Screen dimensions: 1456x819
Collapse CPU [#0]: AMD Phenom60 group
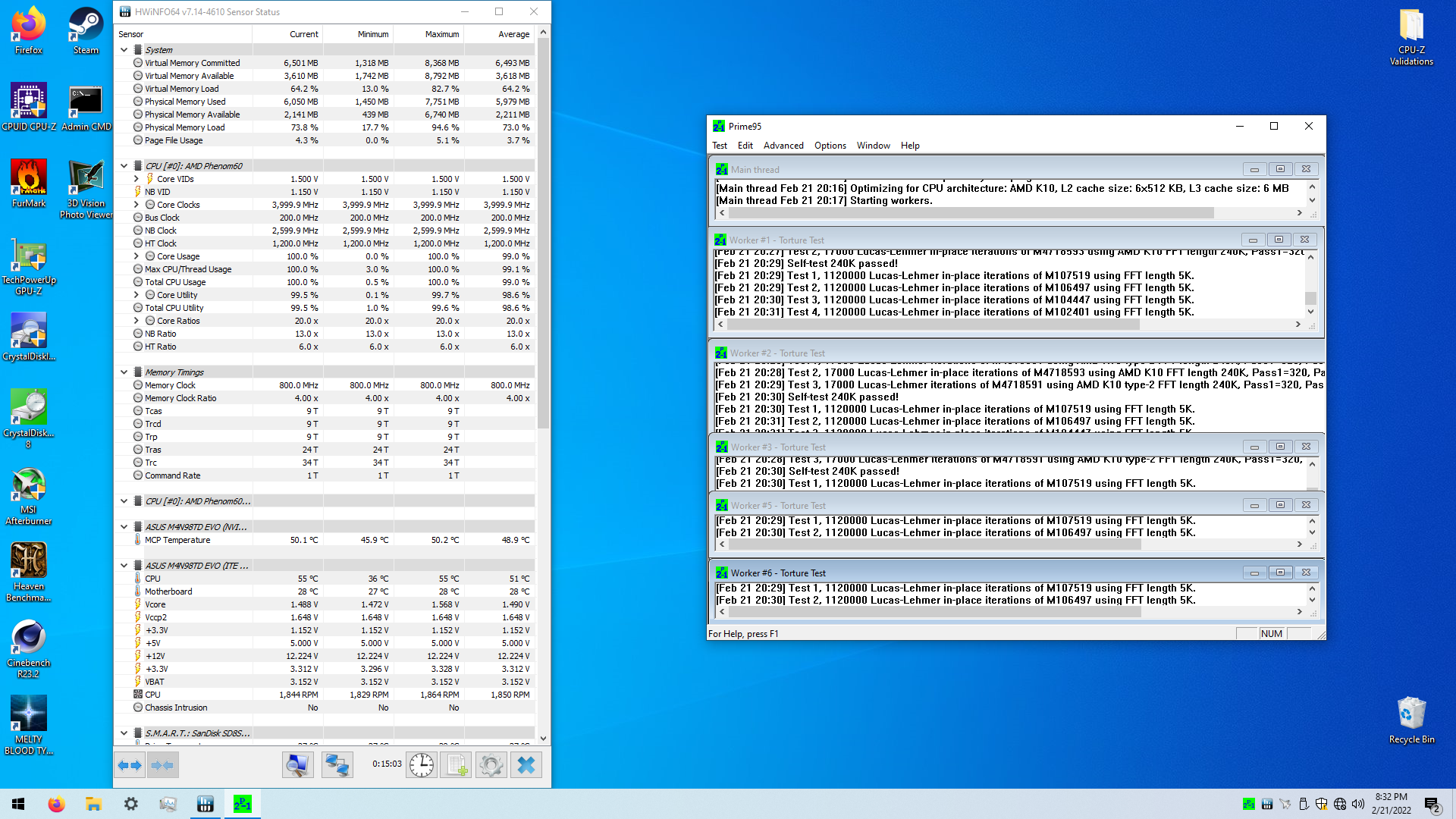[x=124, y=166]
